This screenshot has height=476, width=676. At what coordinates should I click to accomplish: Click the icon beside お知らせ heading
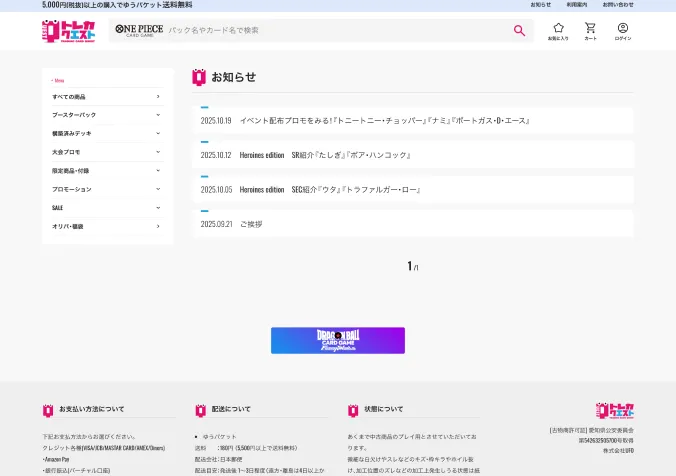tap(198, 77)
